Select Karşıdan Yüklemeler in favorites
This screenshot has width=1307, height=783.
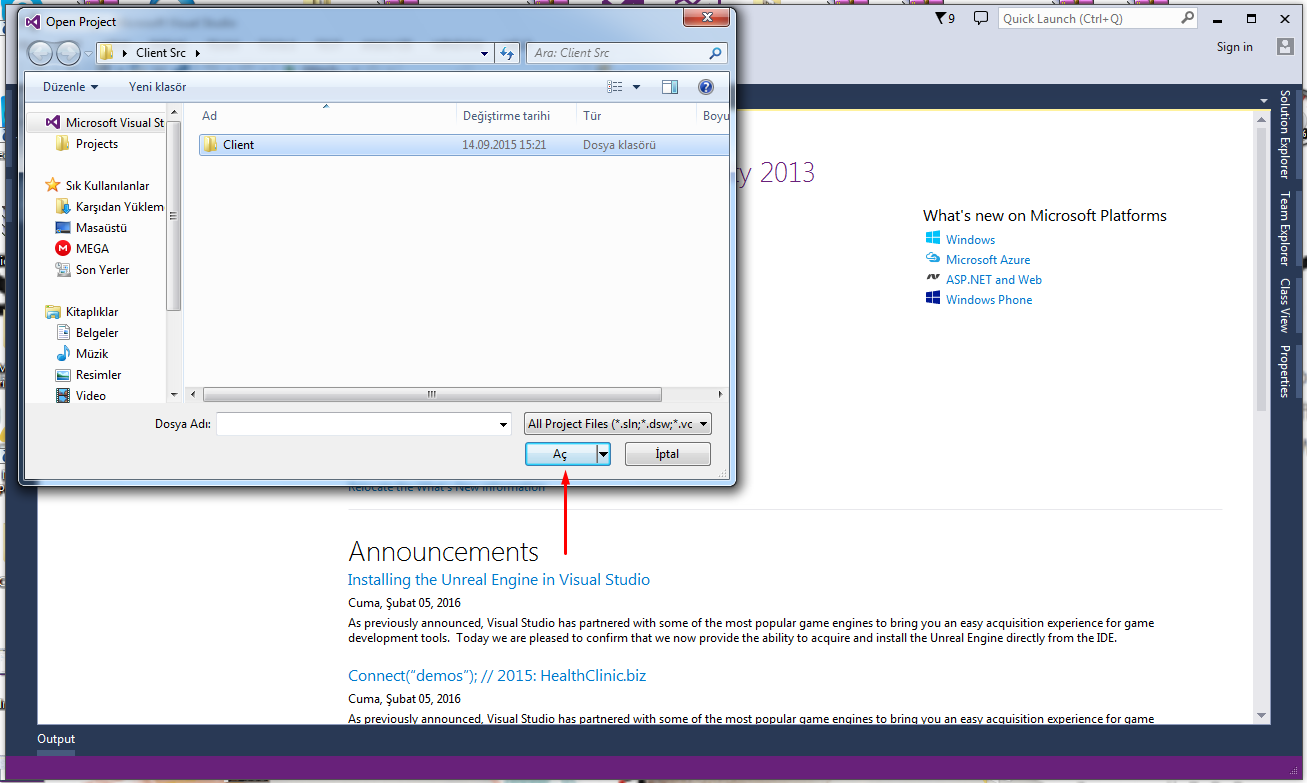tap(109, 207)
